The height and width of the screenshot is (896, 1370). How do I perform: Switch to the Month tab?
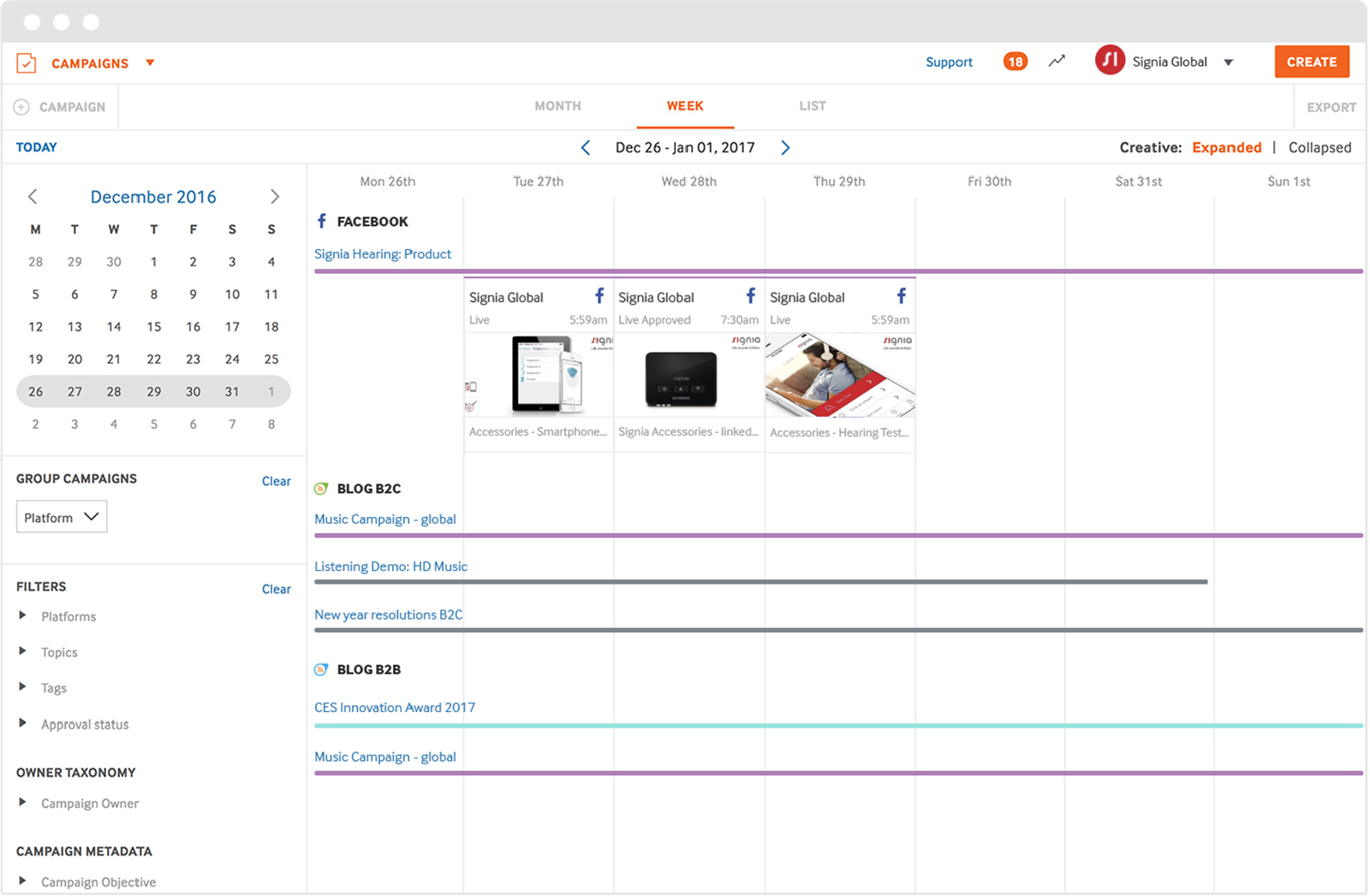click(557, 106)
